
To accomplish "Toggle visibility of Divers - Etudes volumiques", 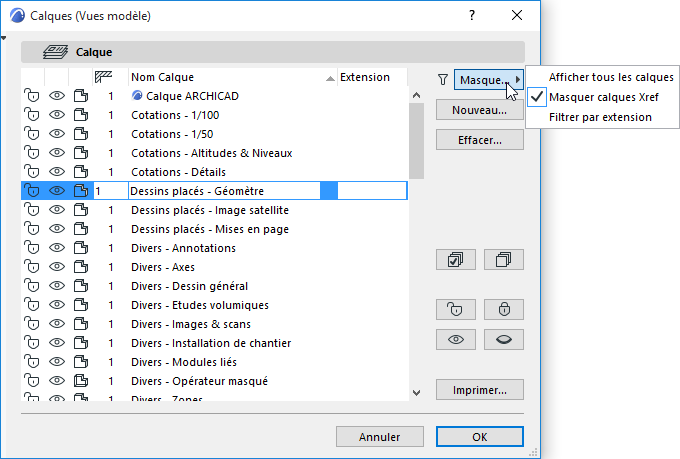I will (x=57, y=305).
